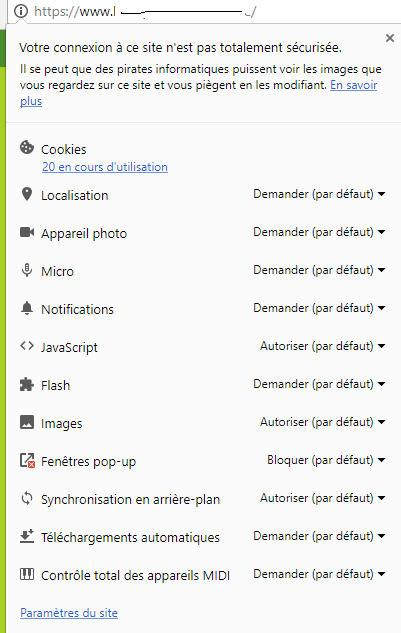The image size is (401, 633).
Task: Click the Notifications bell icon
Action: (27, 308)
